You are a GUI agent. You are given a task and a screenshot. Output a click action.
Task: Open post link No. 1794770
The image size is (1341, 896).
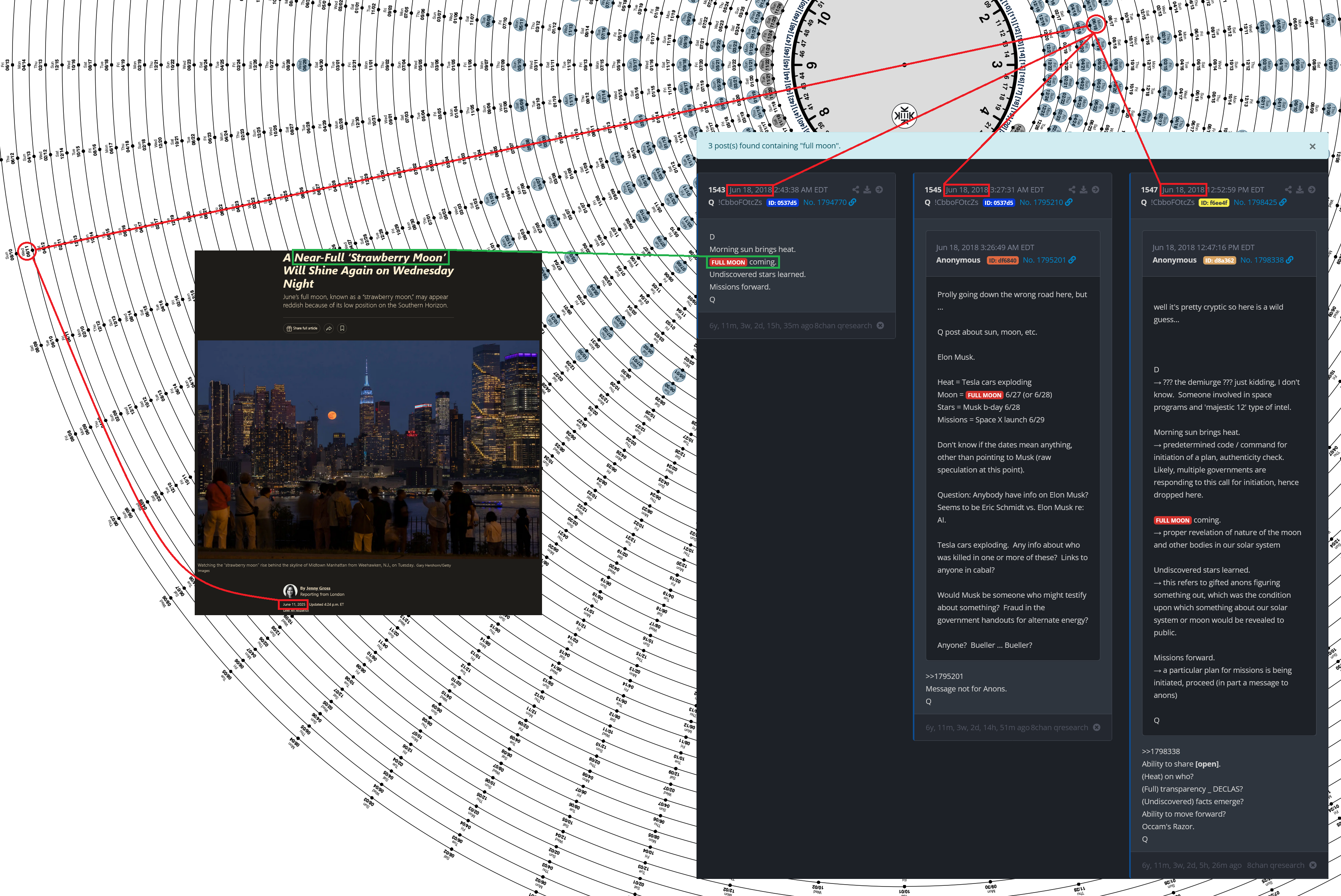click(825, 202)
